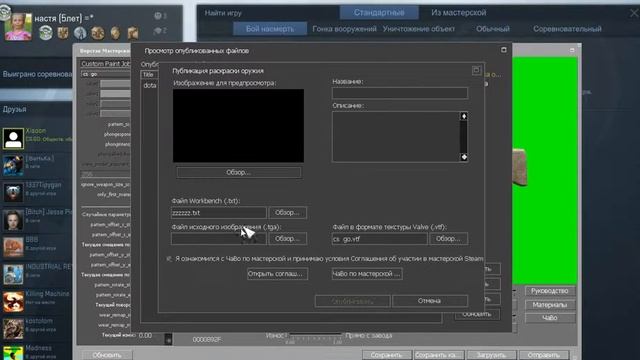The image size is (640, 360).
Task: Browse for preview image with Обзор
Action: pyautogui.click(x=239, y=173)
